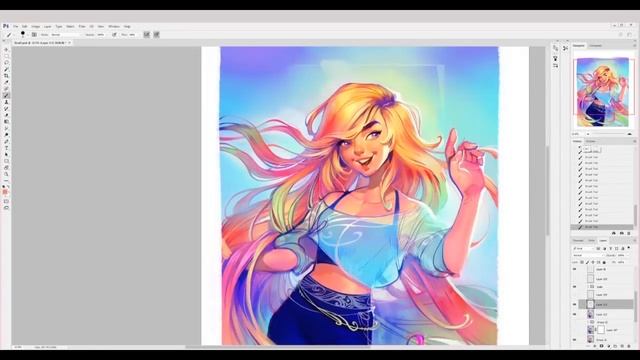Select the Eyedropper tool
Viewport: 640px width, 360px height.
pyautogui.click(x=6, y=82)
